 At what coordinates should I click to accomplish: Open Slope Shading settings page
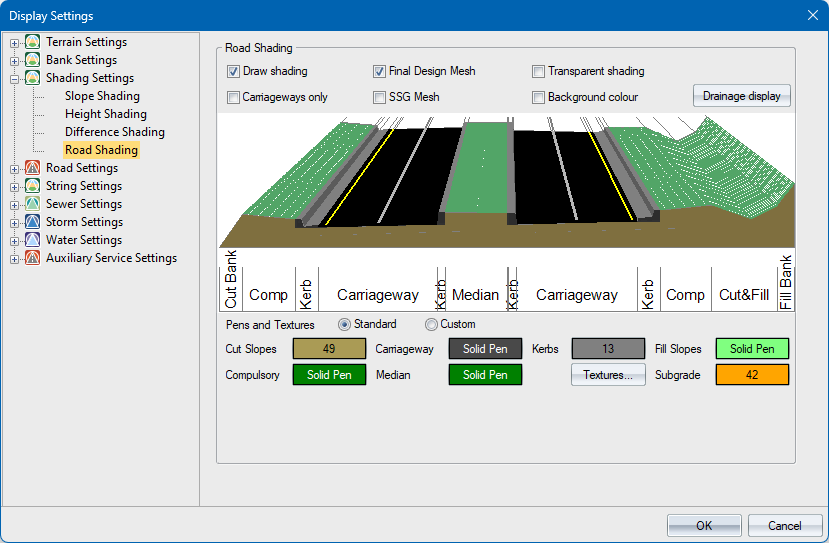click(102, 96)
